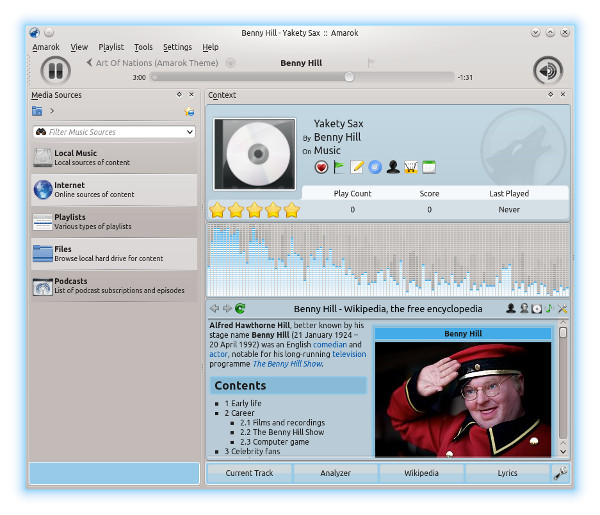Click the Media Sources home folder icon
Image resolution: width=600 pixels, height=515 pixels.
[x=37, y=111]
